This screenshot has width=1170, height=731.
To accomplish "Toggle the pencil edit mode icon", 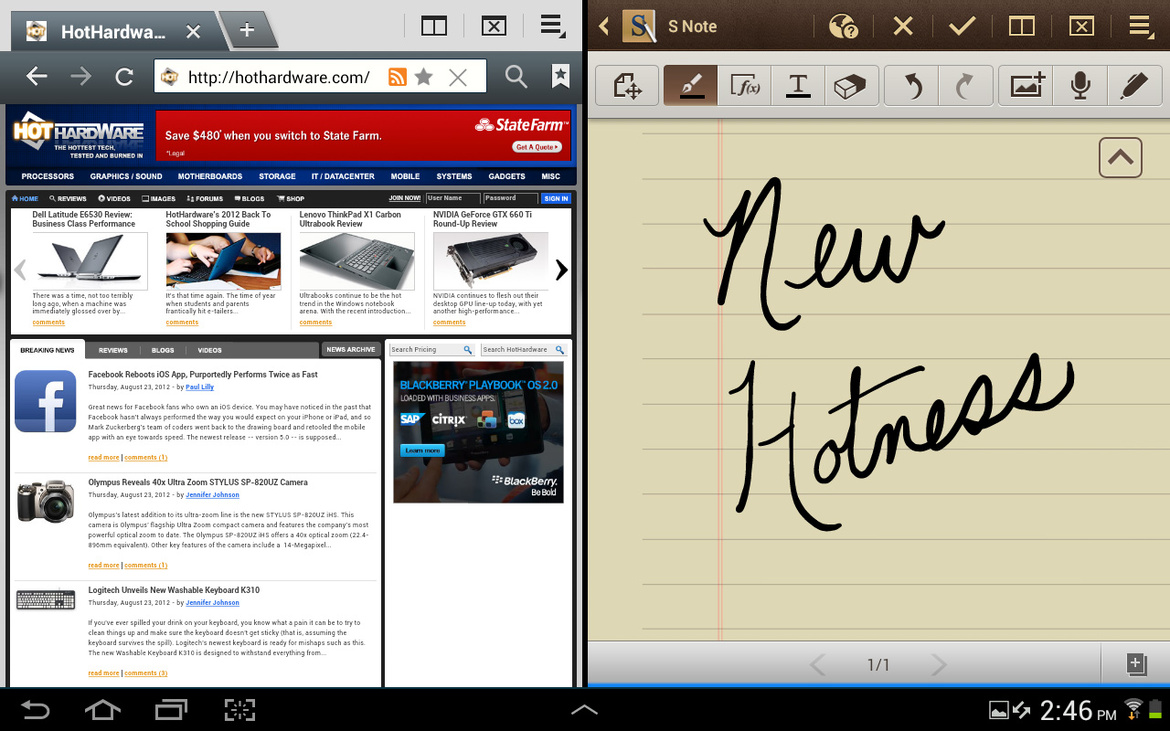I will pyautogui.click(x=1134, y=86).
